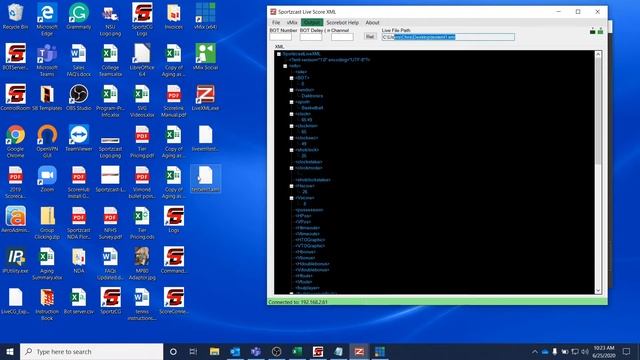Select the TeamViewer desktop shortcut
The width and height of the screenshot is (640, 360).
(78, 138)
